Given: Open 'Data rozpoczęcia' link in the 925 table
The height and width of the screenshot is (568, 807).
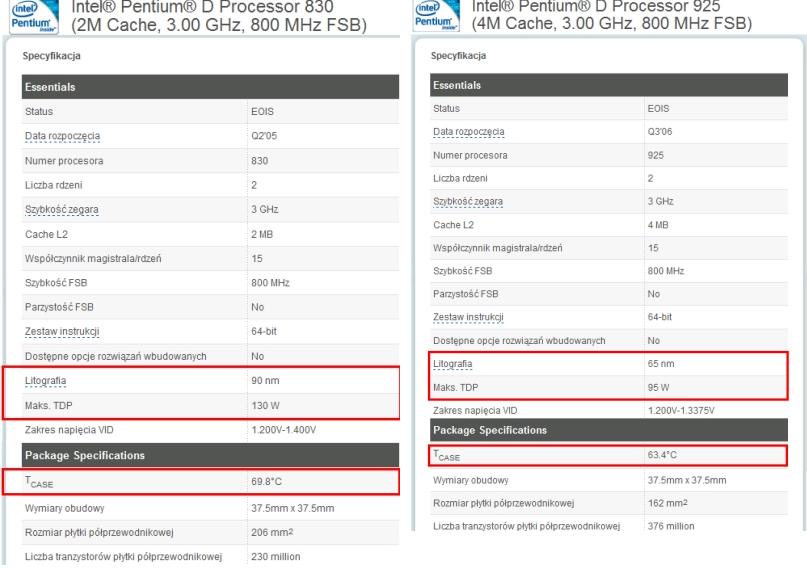Looking at the screenshot, I should (468, 132).
